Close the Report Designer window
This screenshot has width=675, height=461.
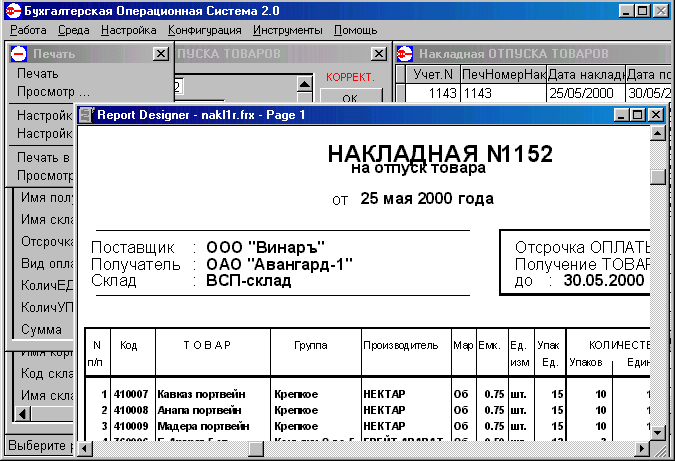pos(656,115)
